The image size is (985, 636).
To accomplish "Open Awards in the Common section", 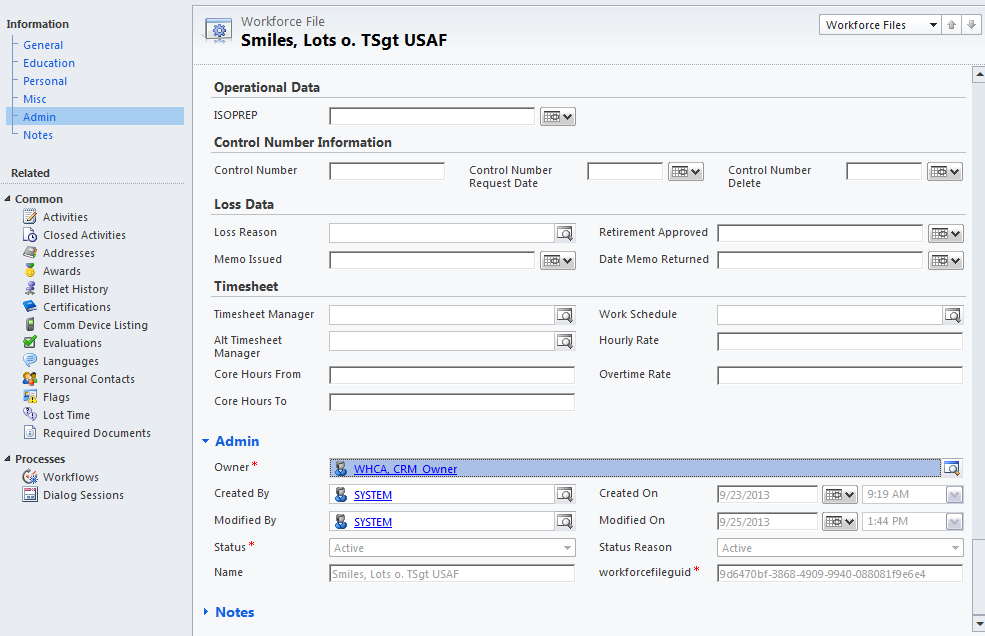I will tap(62, 271).
